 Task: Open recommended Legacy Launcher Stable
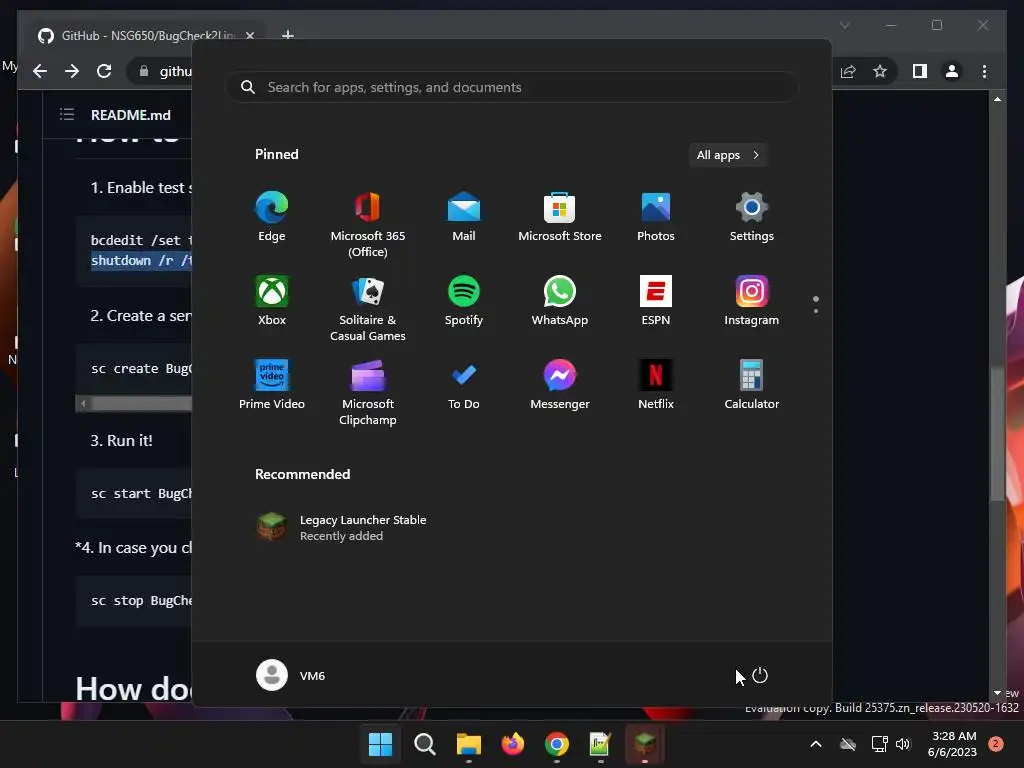(x=341, y=528)
